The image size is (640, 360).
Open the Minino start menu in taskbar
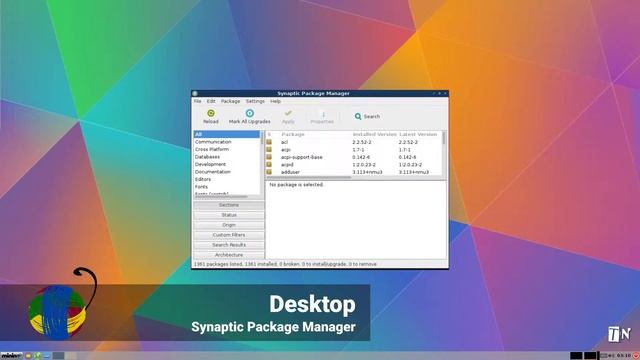pyautogui.click(x=11, y=356)
